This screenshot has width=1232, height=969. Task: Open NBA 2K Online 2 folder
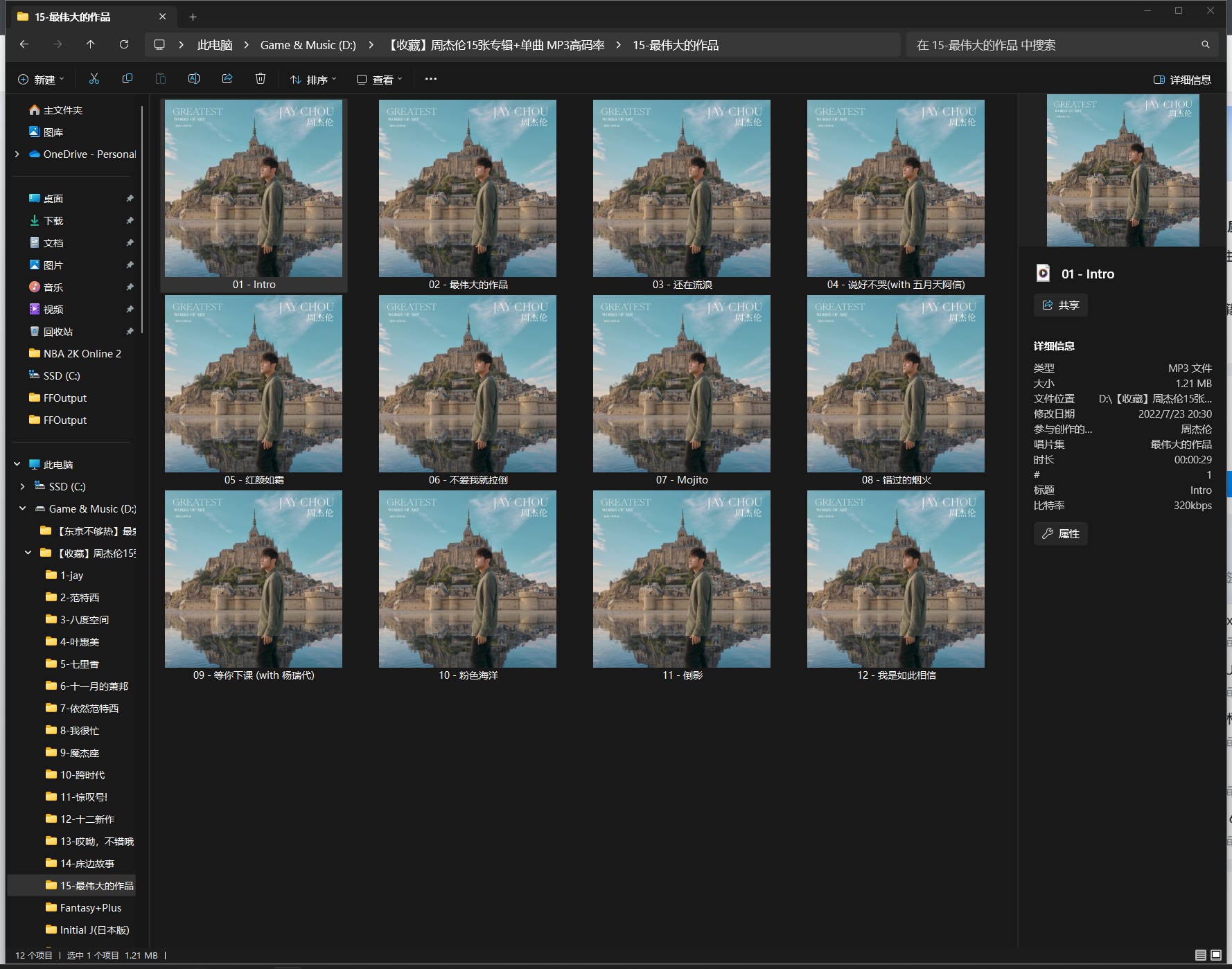[x=75, y=354]
